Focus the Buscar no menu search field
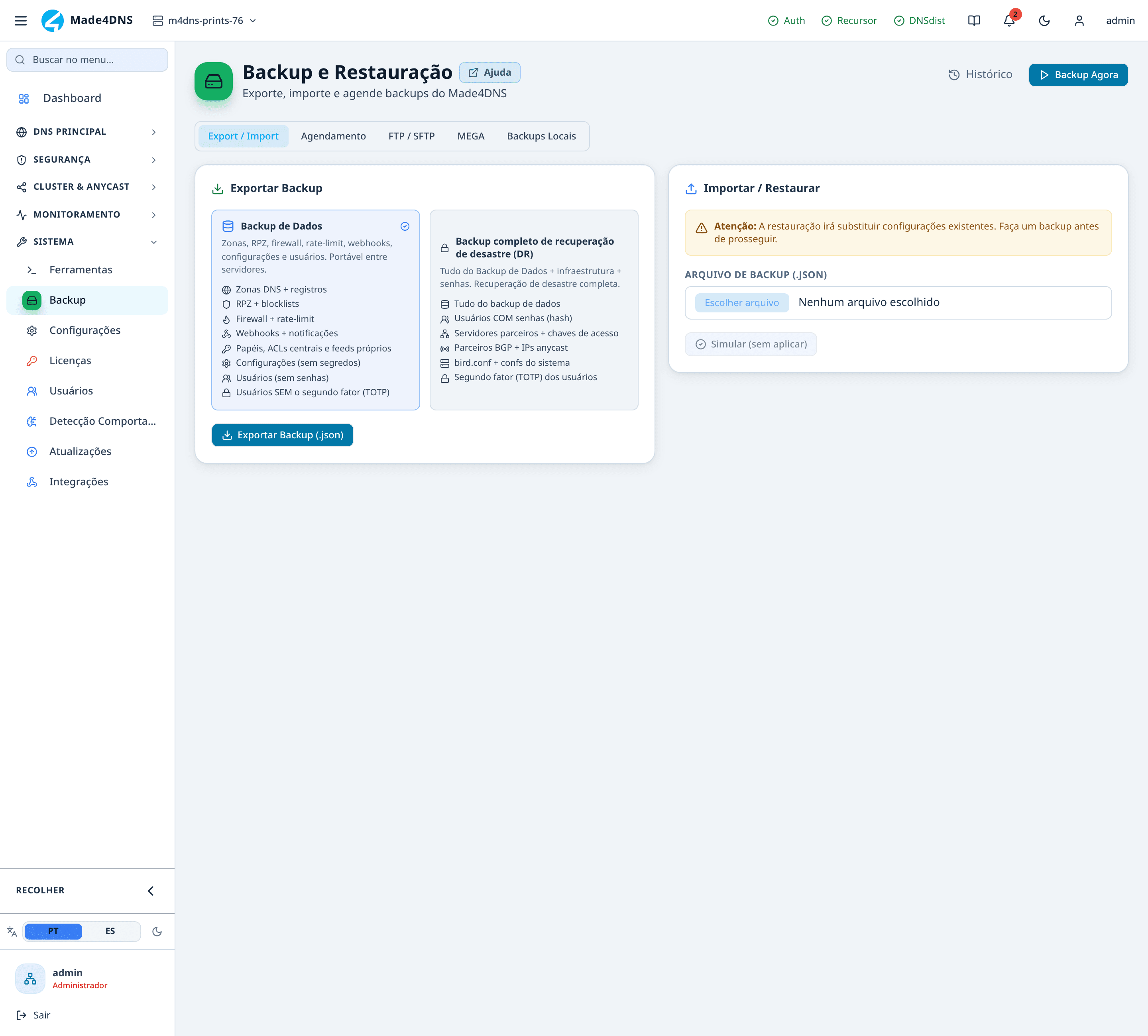The image size is (1148, 1036). (87, 60)
